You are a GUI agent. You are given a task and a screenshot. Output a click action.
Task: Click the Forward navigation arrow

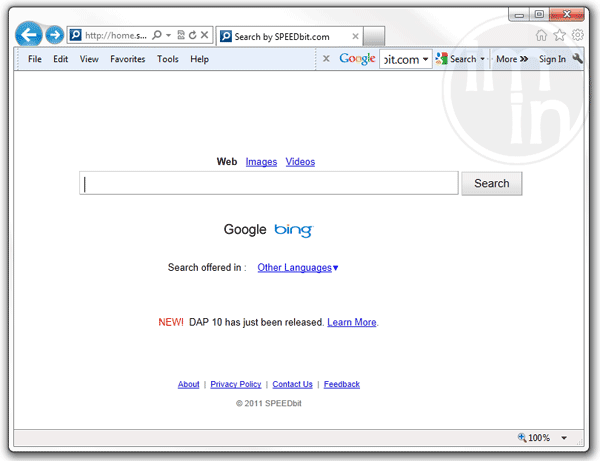pos(55,35)
